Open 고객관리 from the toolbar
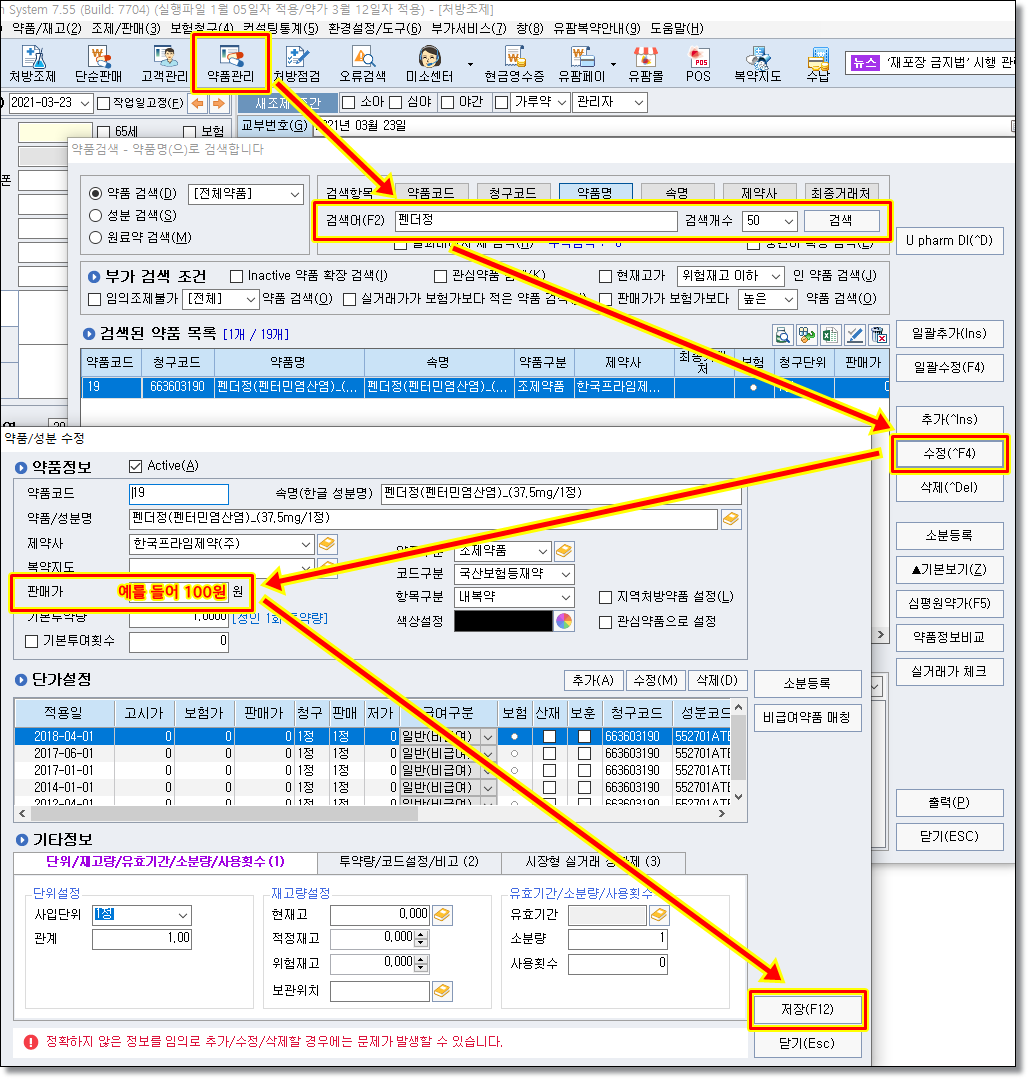Screen dimensions: 1028x1079 (165, 62)
